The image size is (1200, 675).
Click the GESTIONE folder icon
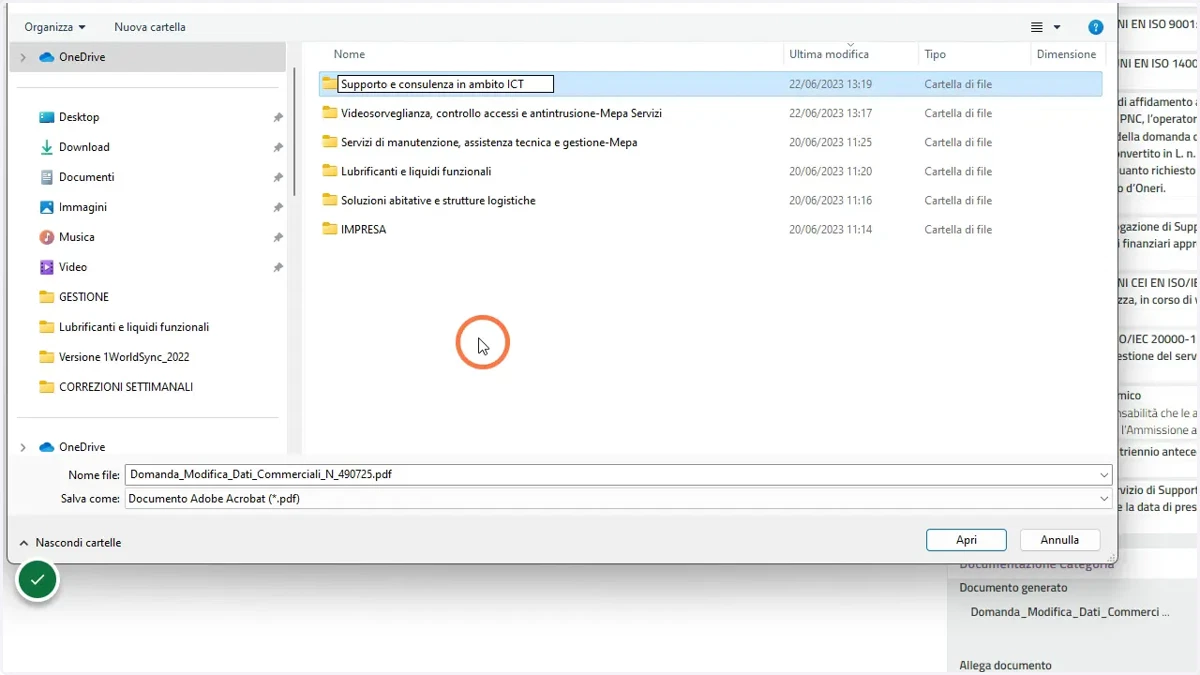tap(46, 297)
